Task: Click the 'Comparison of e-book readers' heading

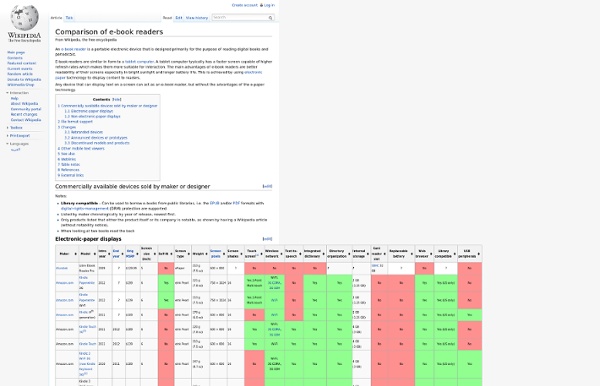Action: click(109, 32)
